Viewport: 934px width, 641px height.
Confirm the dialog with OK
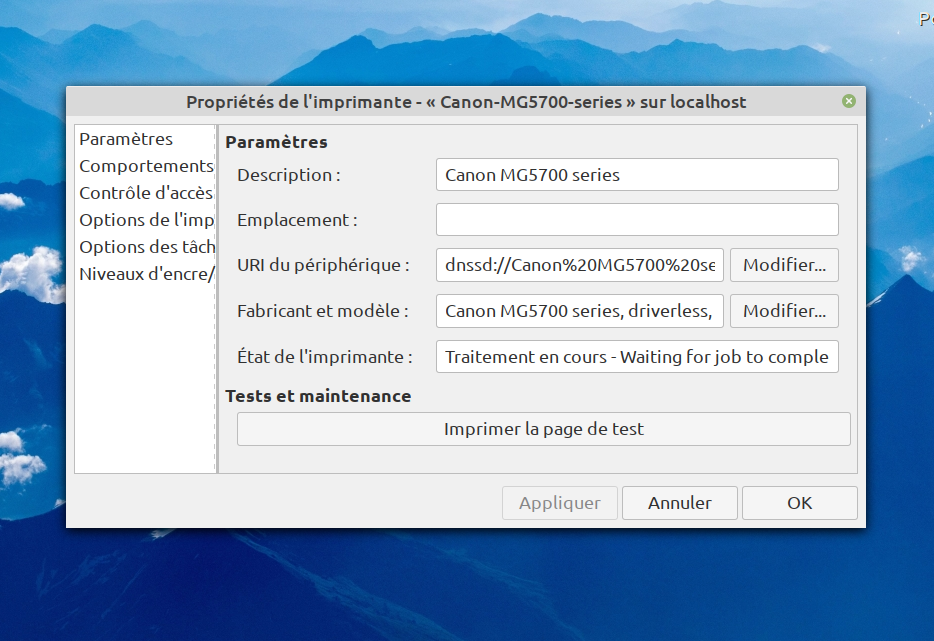[x=799, y=503]
